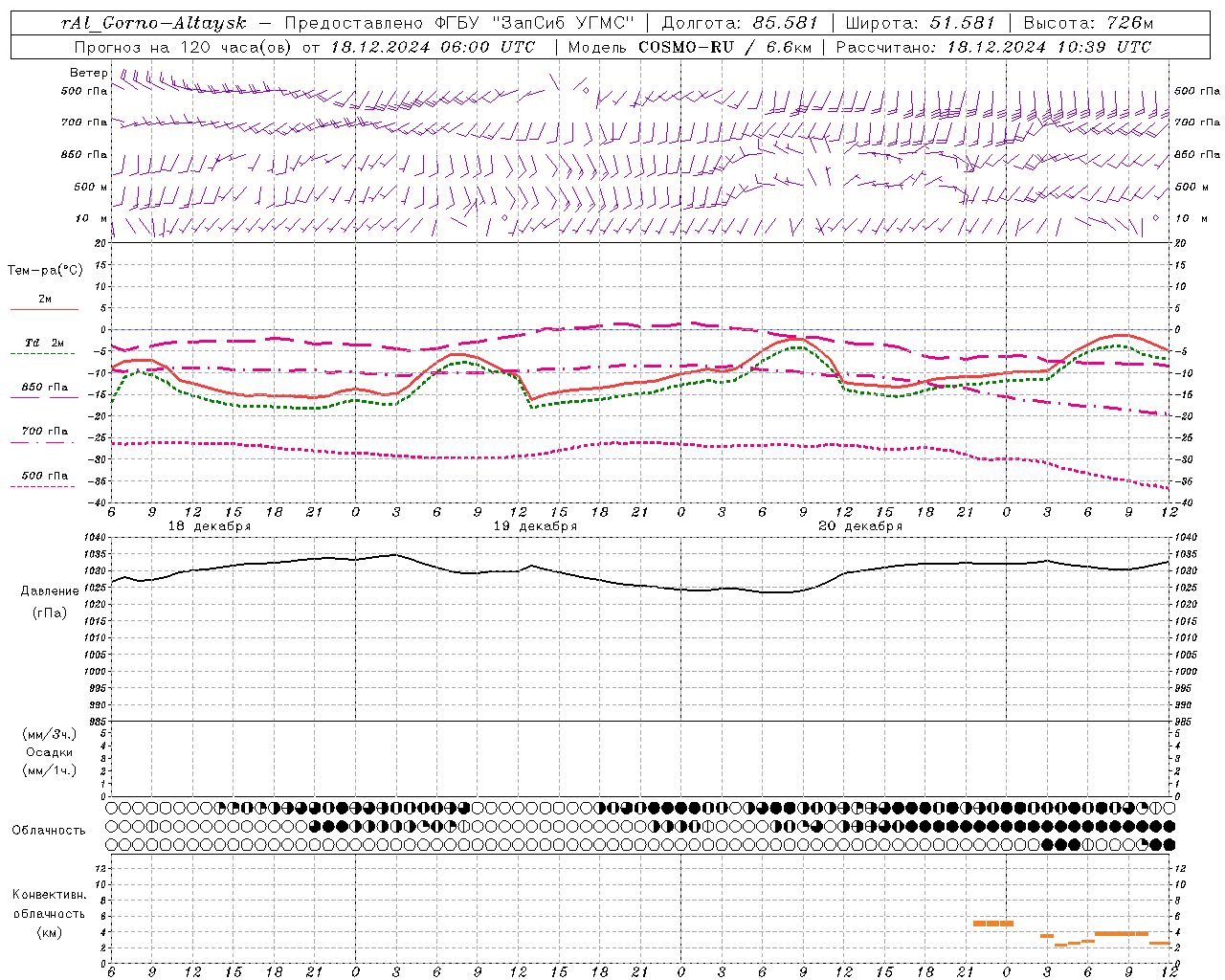
Task: Click the longitude value Долгота: 85.581
Action: click(x=742, y=23)
